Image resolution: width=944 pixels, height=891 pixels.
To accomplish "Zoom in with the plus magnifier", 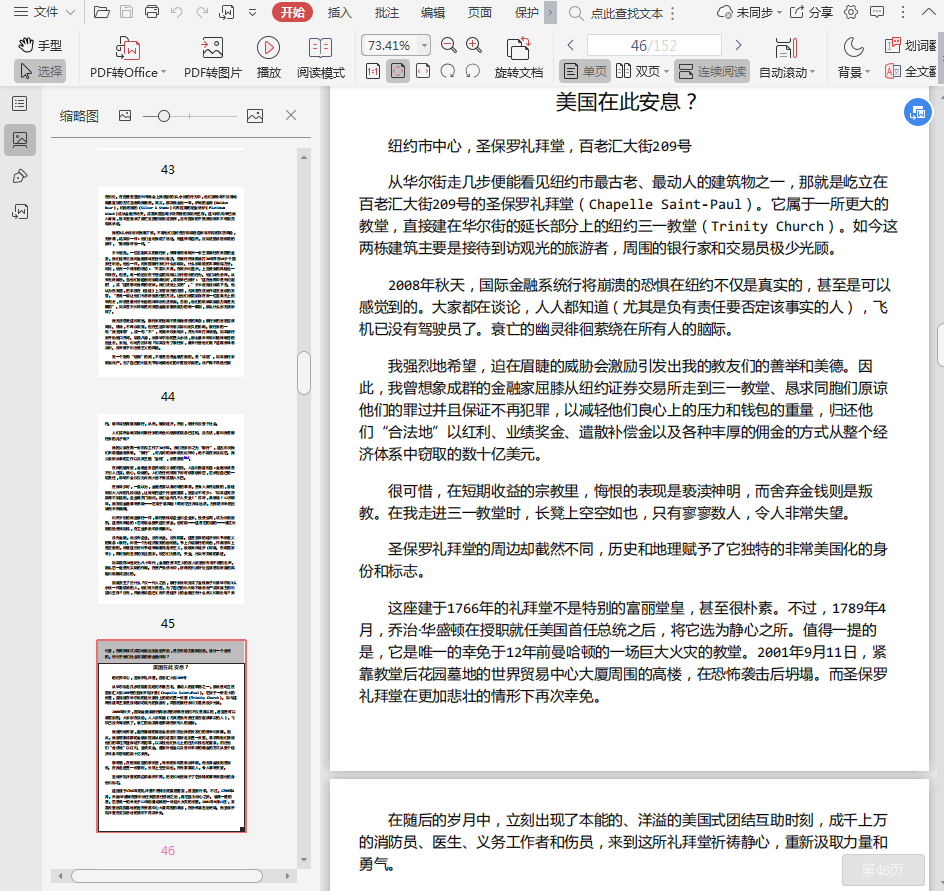I will pos(474,45).
